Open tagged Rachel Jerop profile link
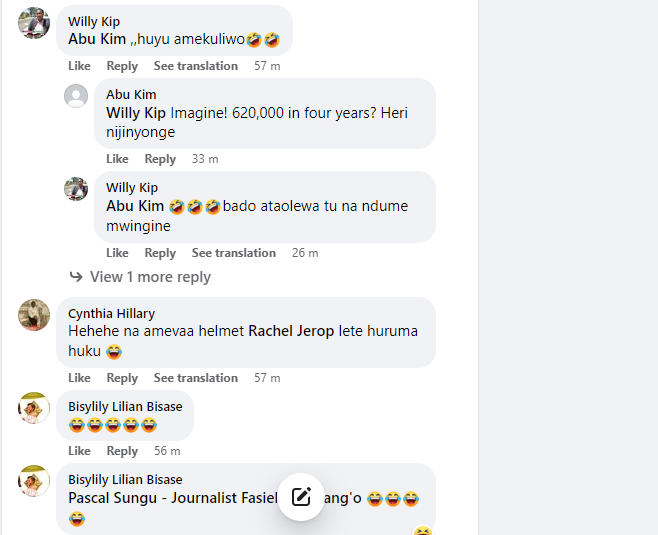Screen dimensions: 658x535 [291, 331]
